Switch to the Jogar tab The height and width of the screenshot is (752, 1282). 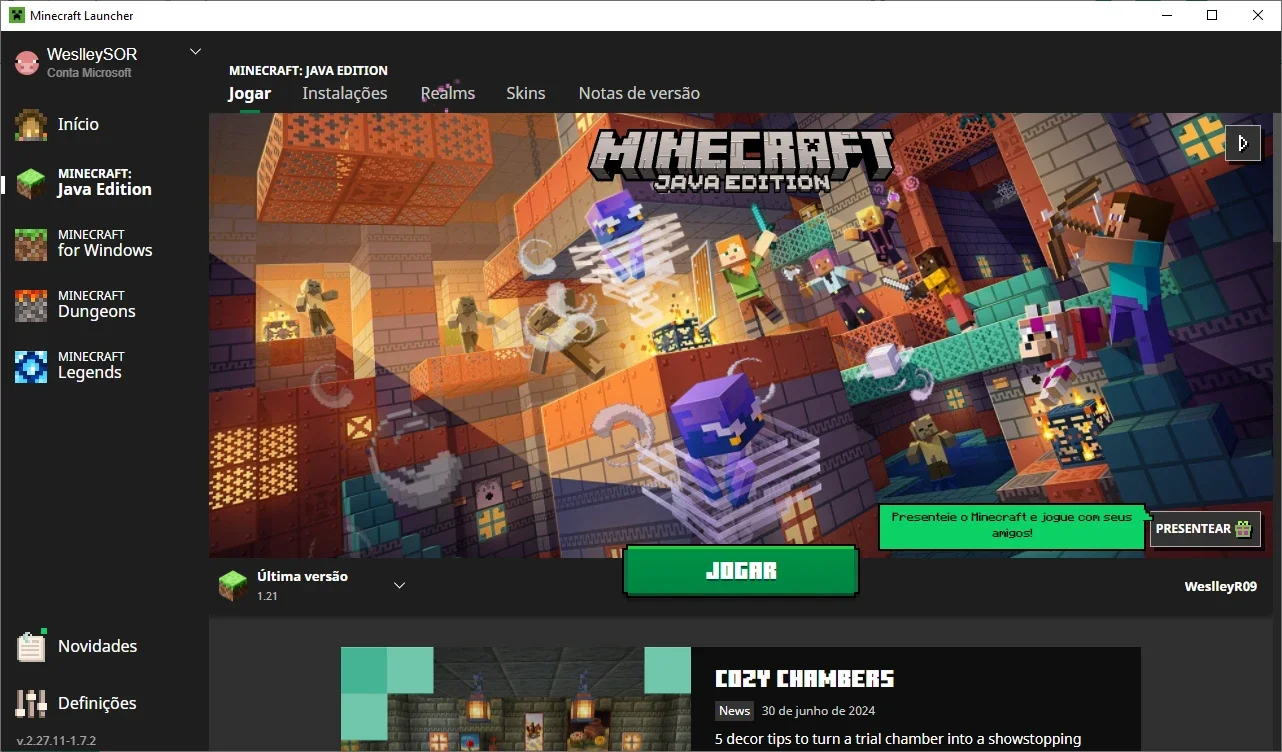click(249, 93)
